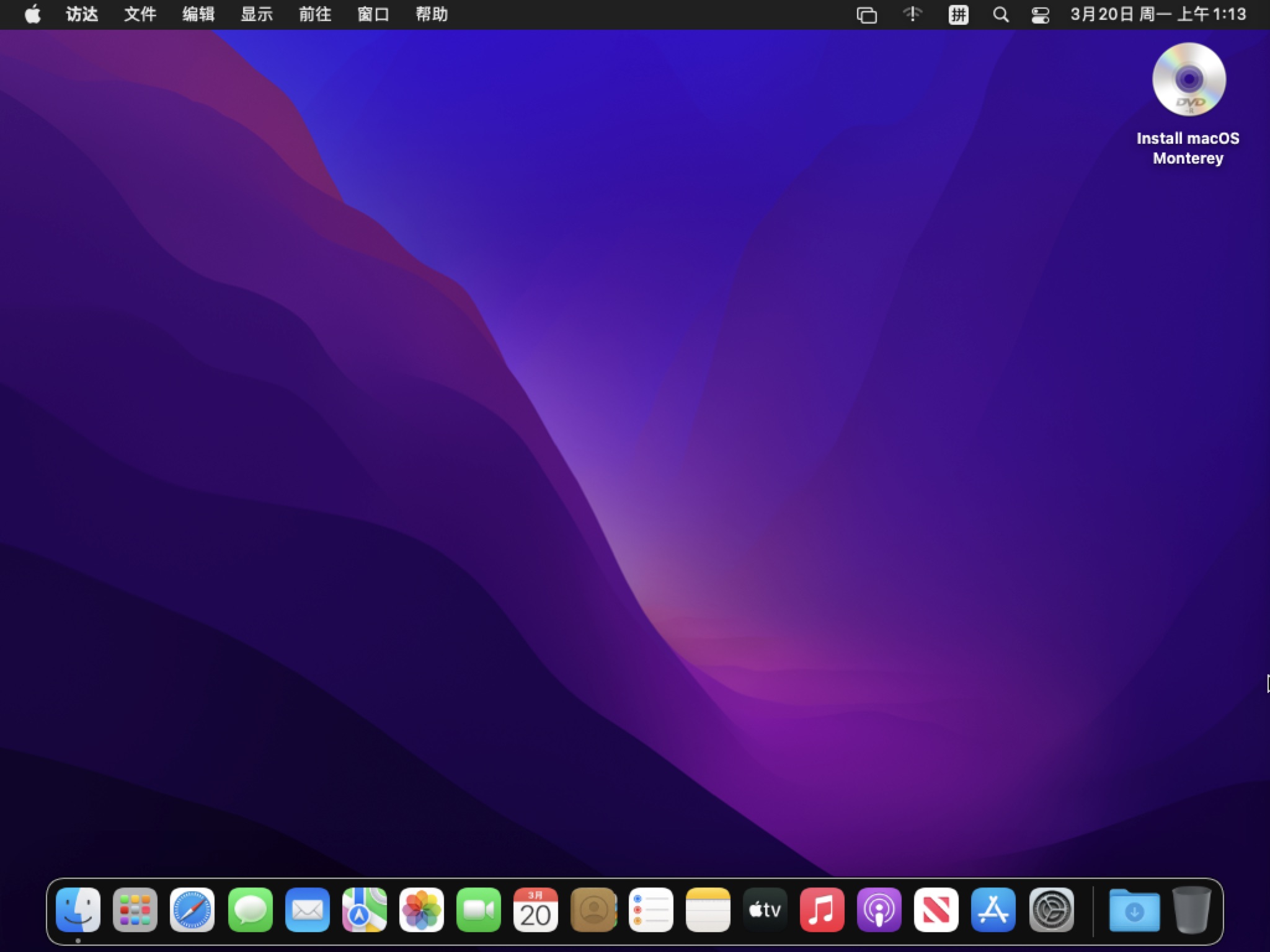
Task: Select Install macOS Monterey disc
Action: click(x=1188, y=81)
